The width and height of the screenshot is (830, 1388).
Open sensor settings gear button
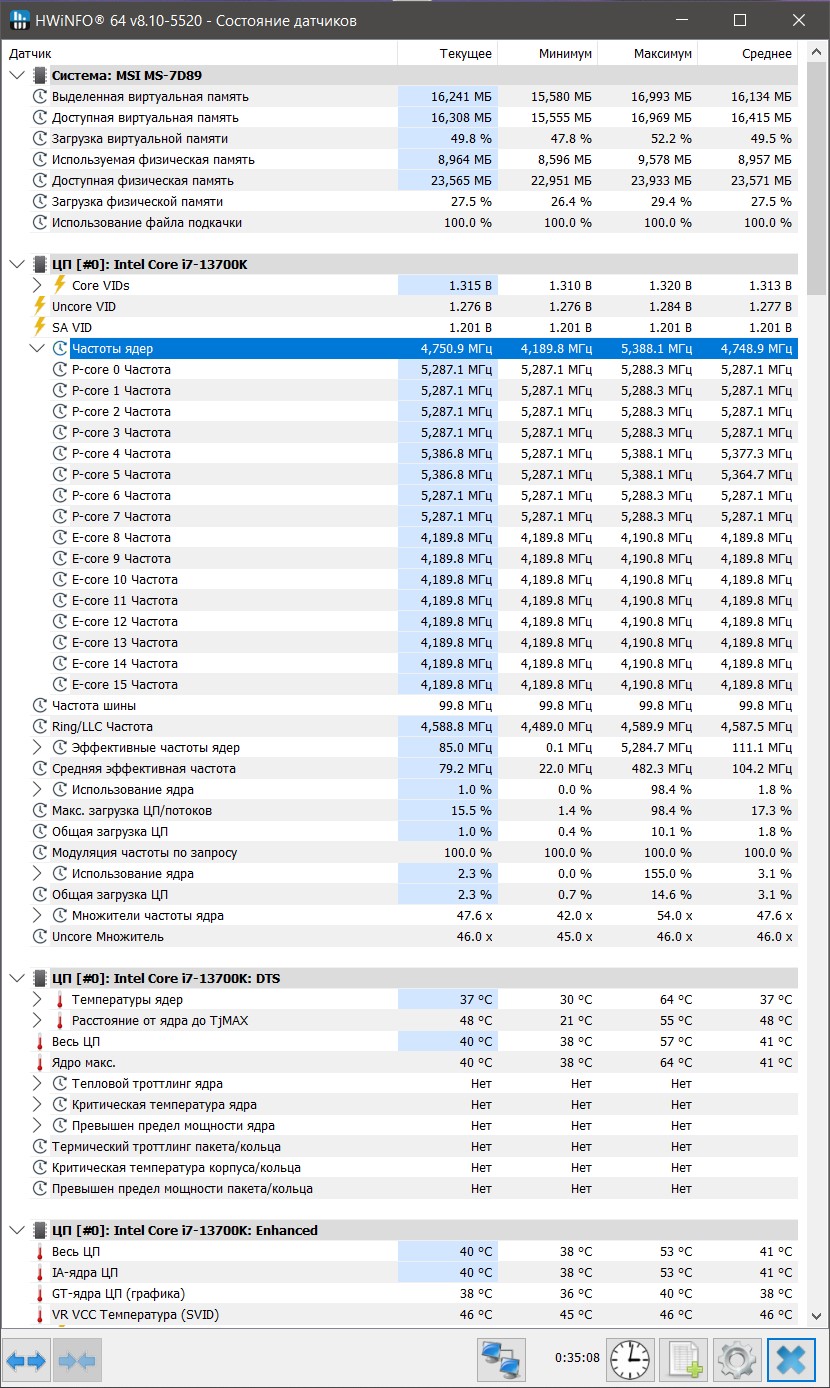coord(737,1360)
